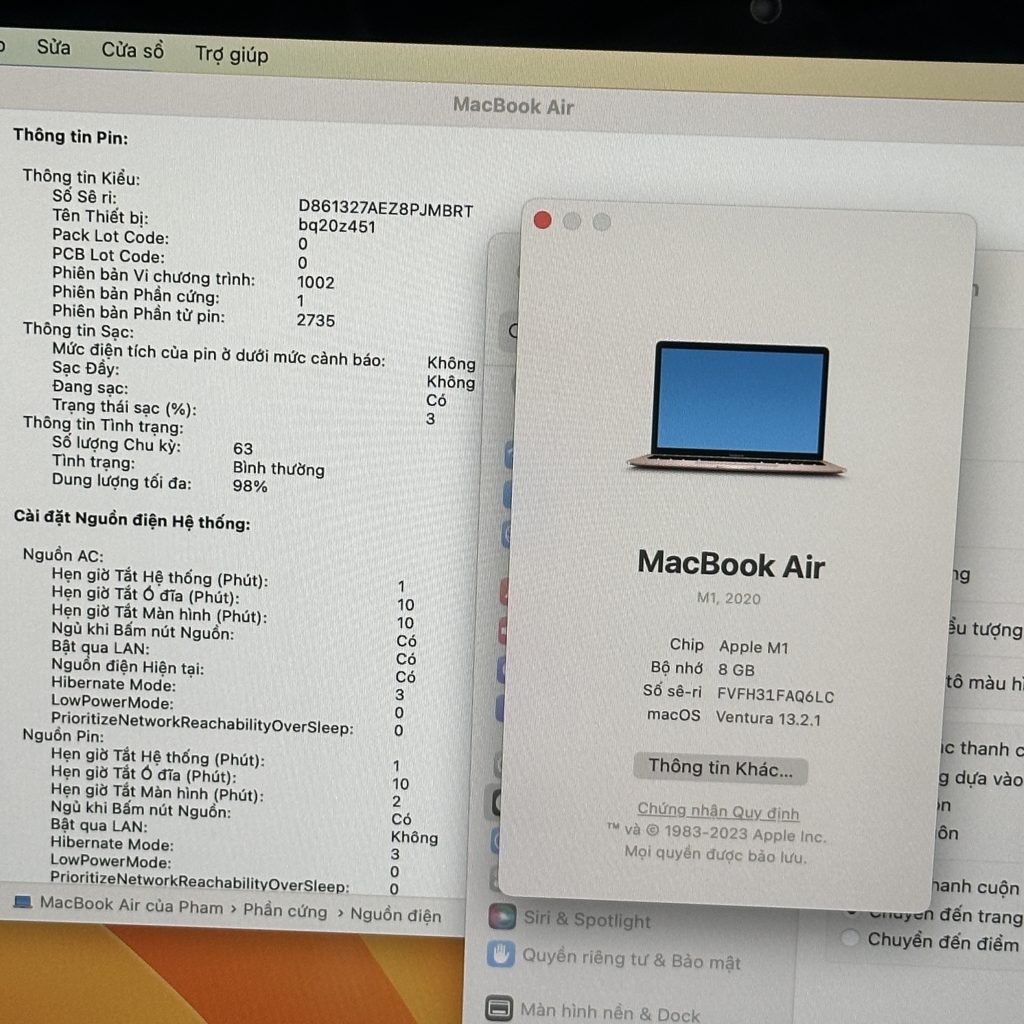Select the Chuyển đến điểm radio option
This screenshot has height=1024, width=1024.
[x=851, y=938]
